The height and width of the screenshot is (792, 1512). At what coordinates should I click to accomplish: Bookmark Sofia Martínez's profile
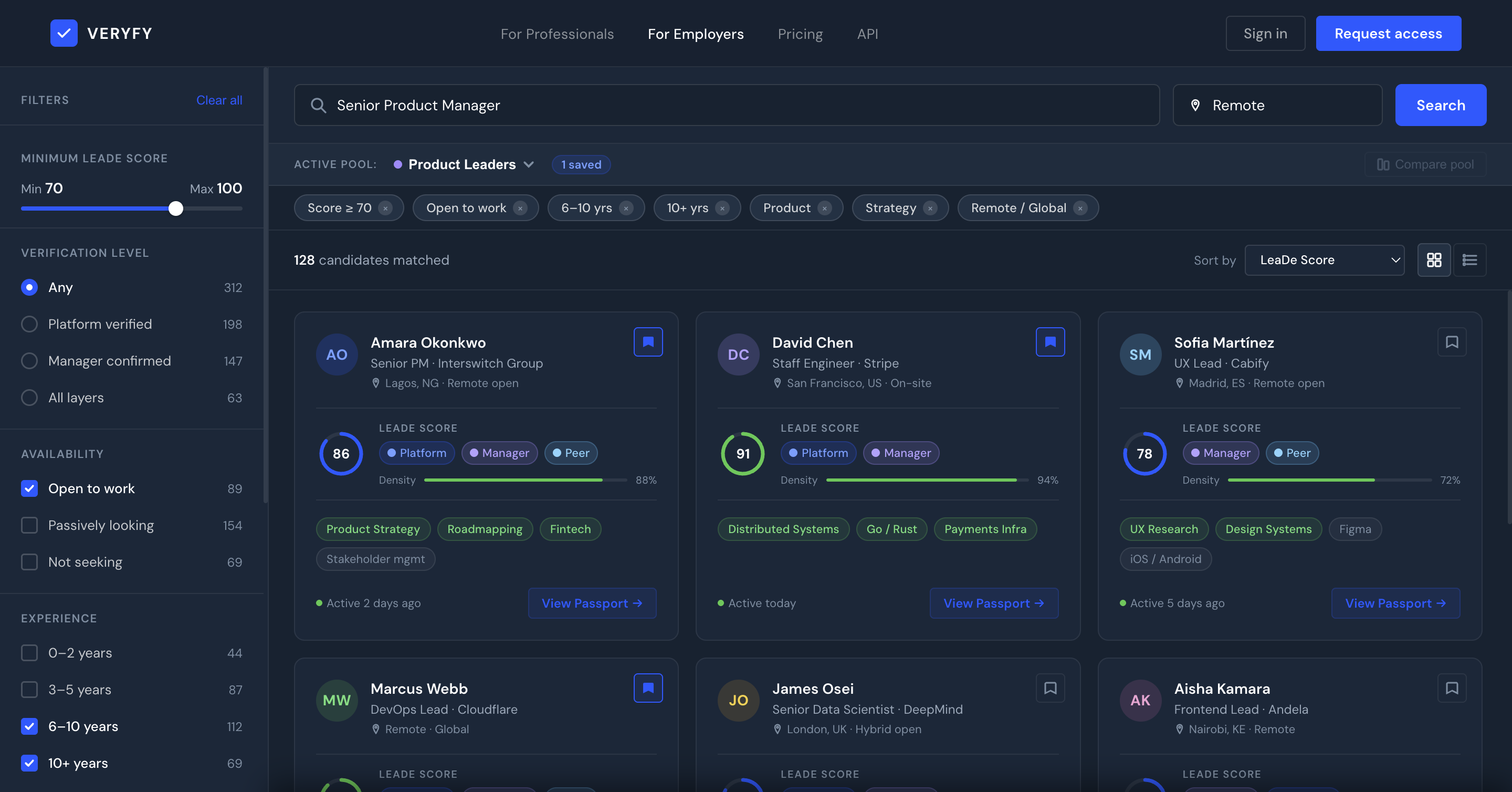[1452, 342]
